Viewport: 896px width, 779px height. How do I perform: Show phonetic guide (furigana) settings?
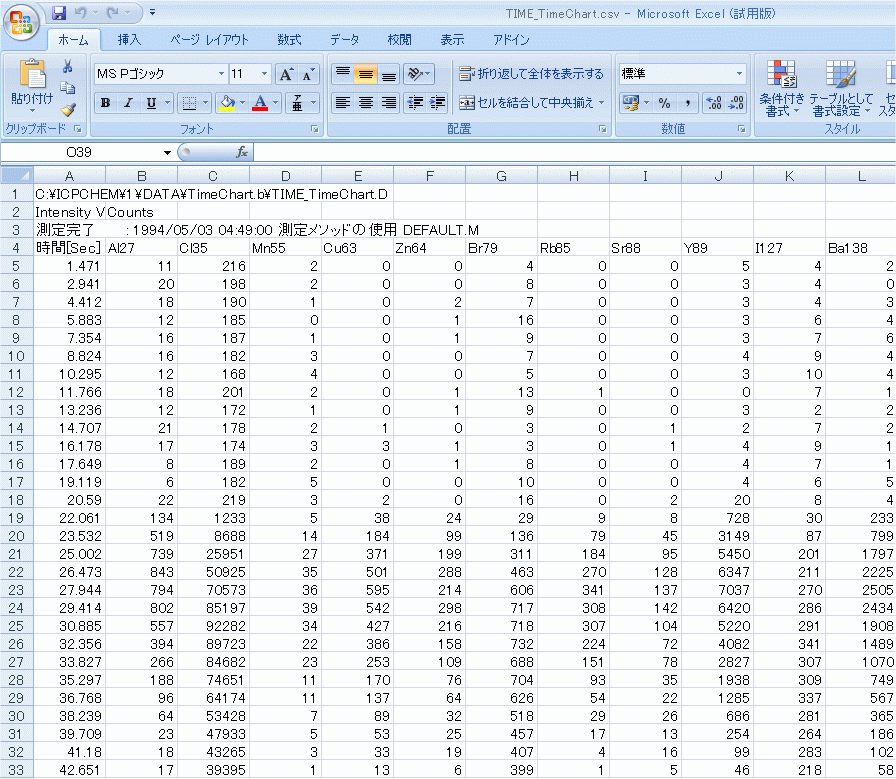pos(297,103)
